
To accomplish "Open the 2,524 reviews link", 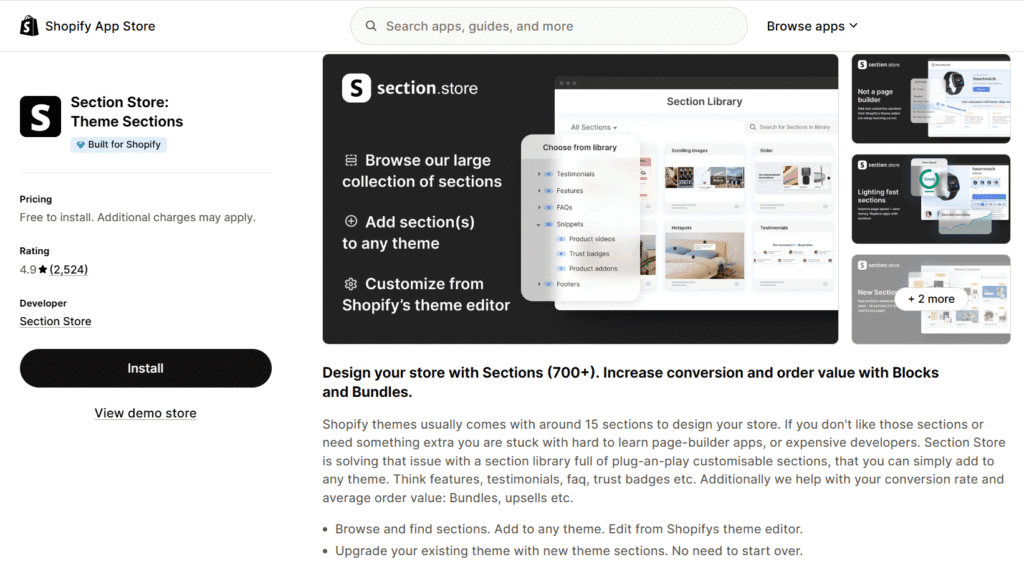I will pos(69,269).
